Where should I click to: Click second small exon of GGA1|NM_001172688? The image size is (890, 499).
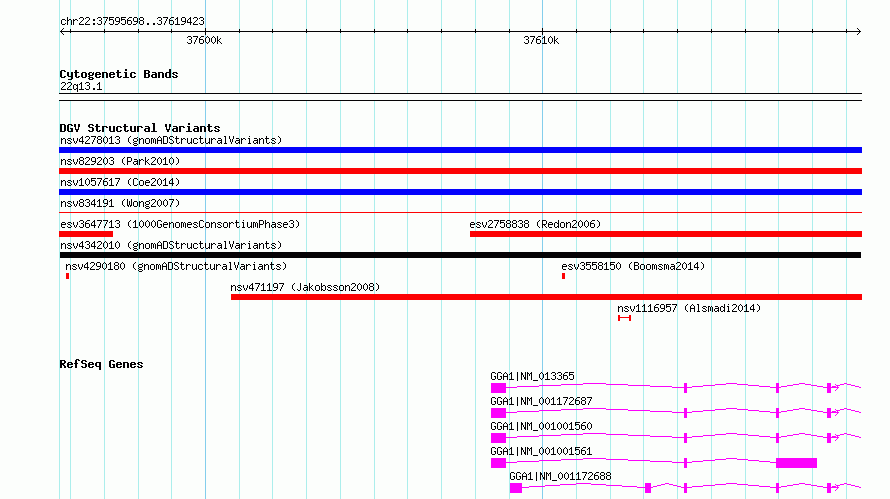[648, 488]
